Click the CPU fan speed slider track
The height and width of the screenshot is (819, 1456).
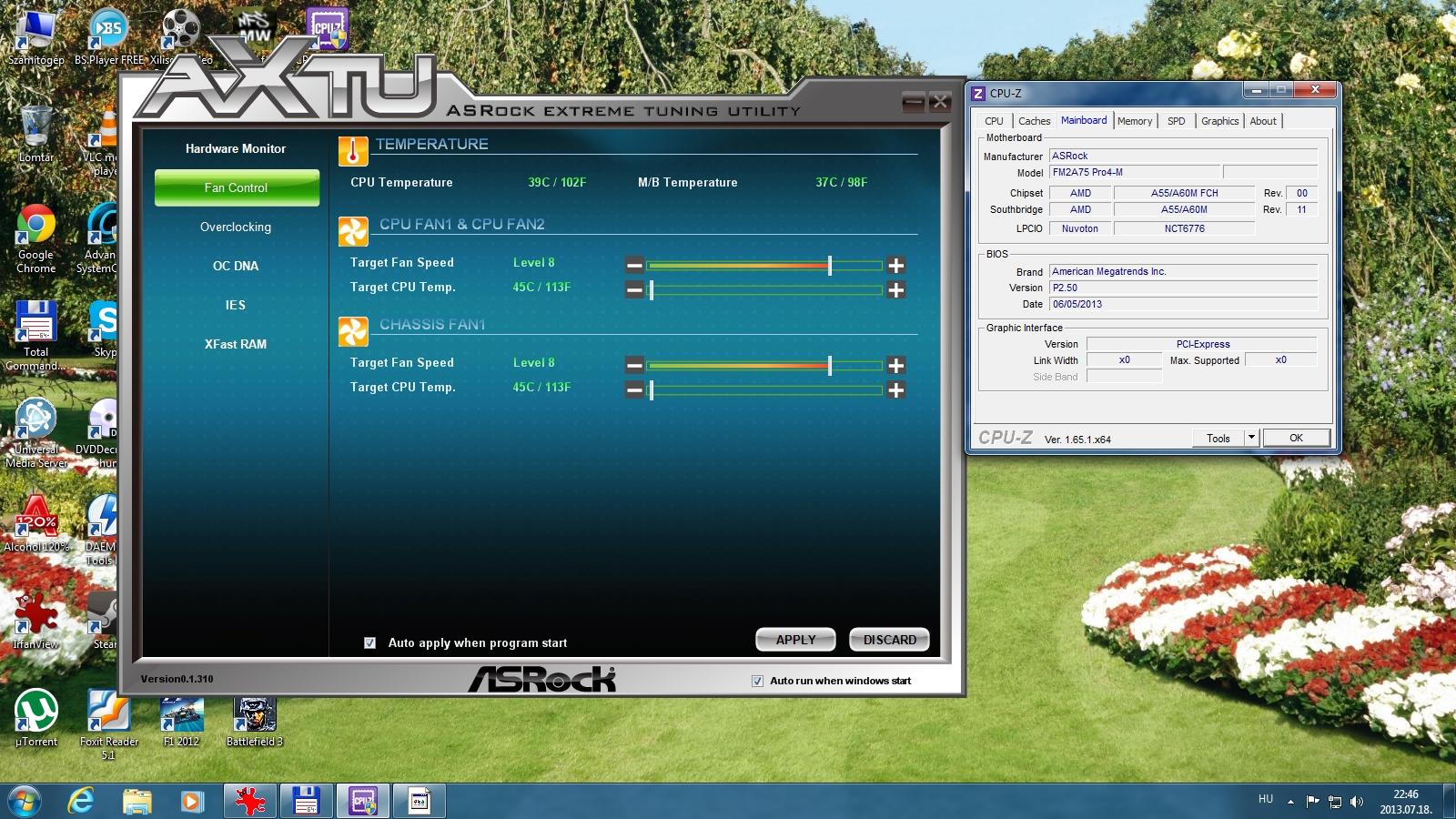coord(764,266)
